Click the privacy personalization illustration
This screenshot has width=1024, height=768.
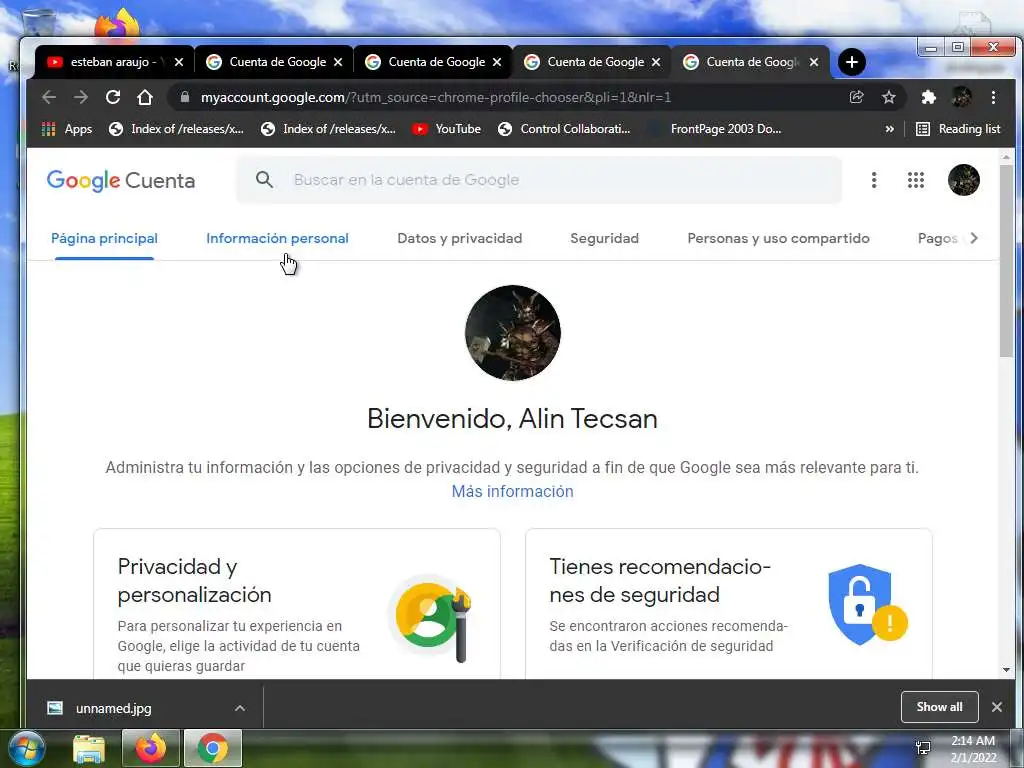pos(431,617)
